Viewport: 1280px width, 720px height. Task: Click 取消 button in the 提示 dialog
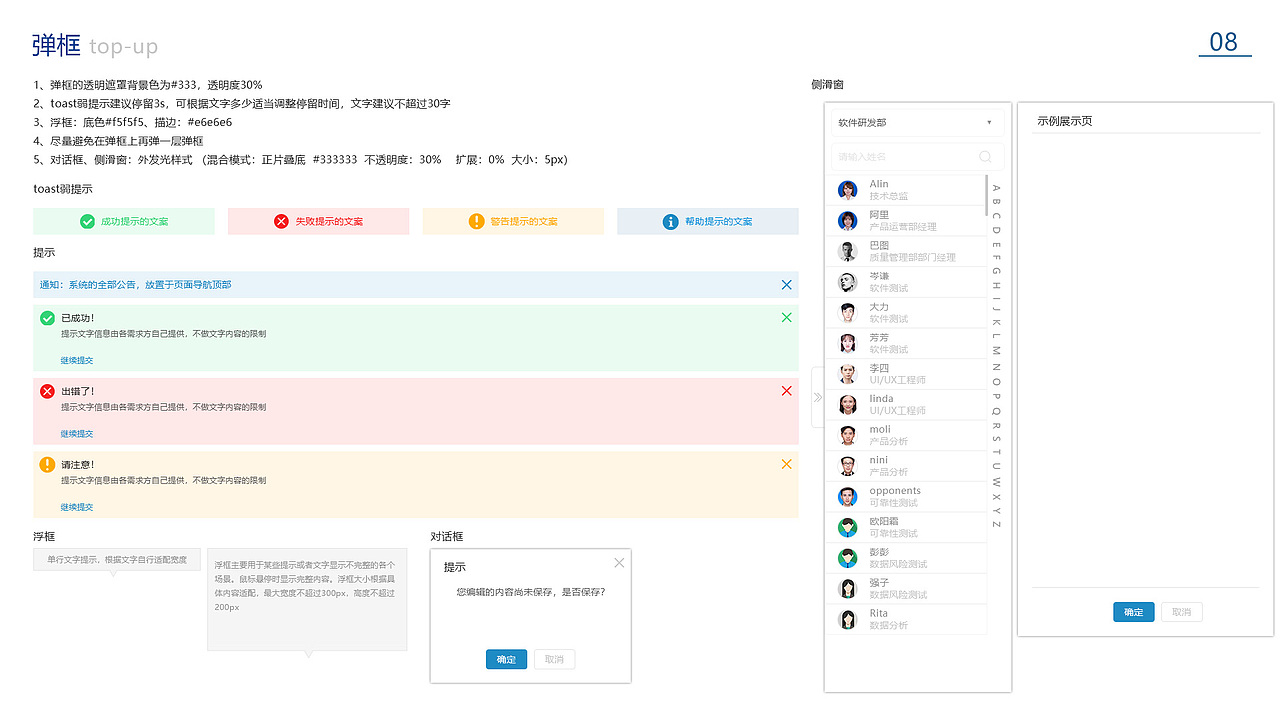555,660
